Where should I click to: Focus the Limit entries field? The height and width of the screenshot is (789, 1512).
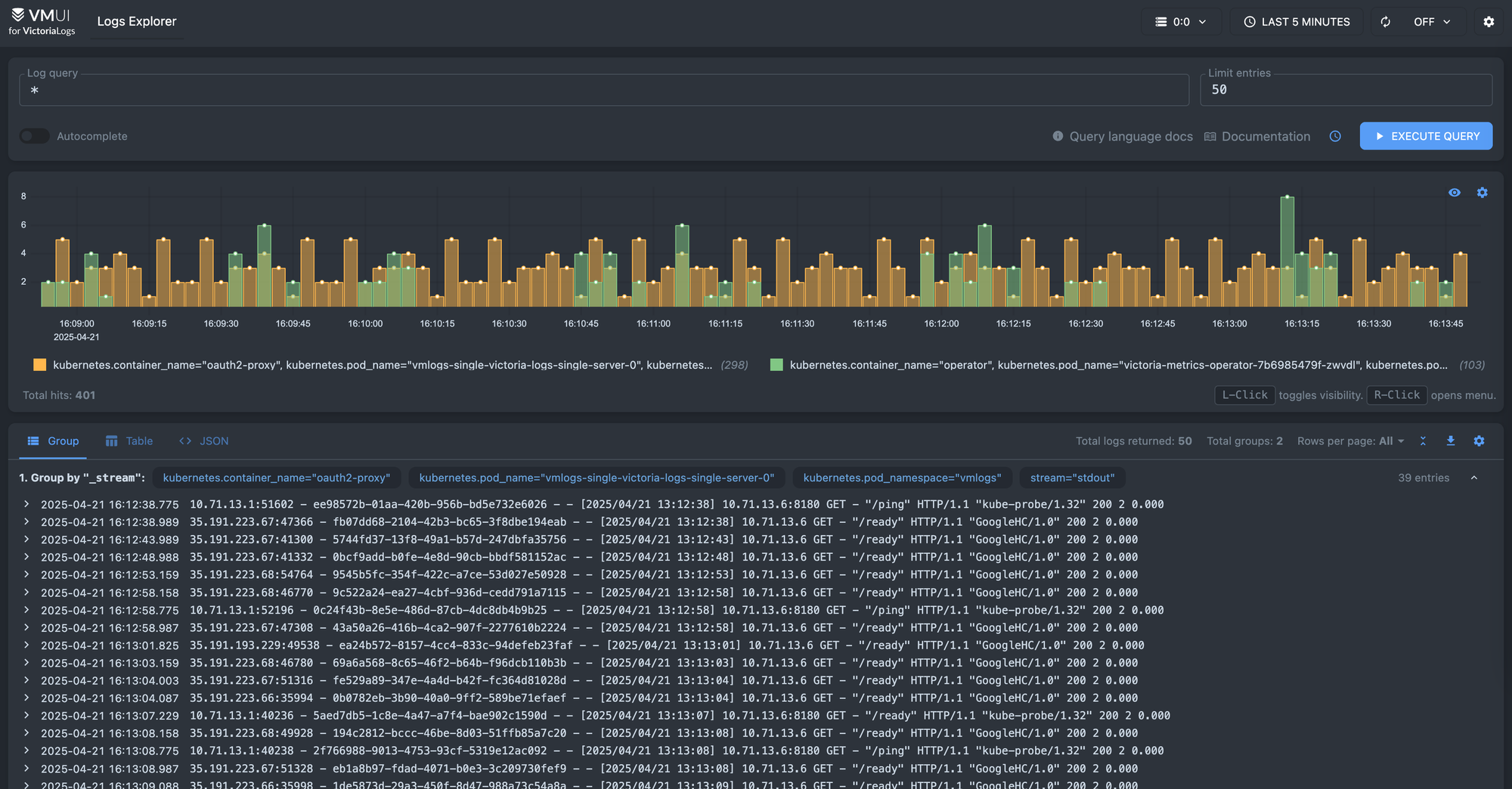(x=1346, y=90)
